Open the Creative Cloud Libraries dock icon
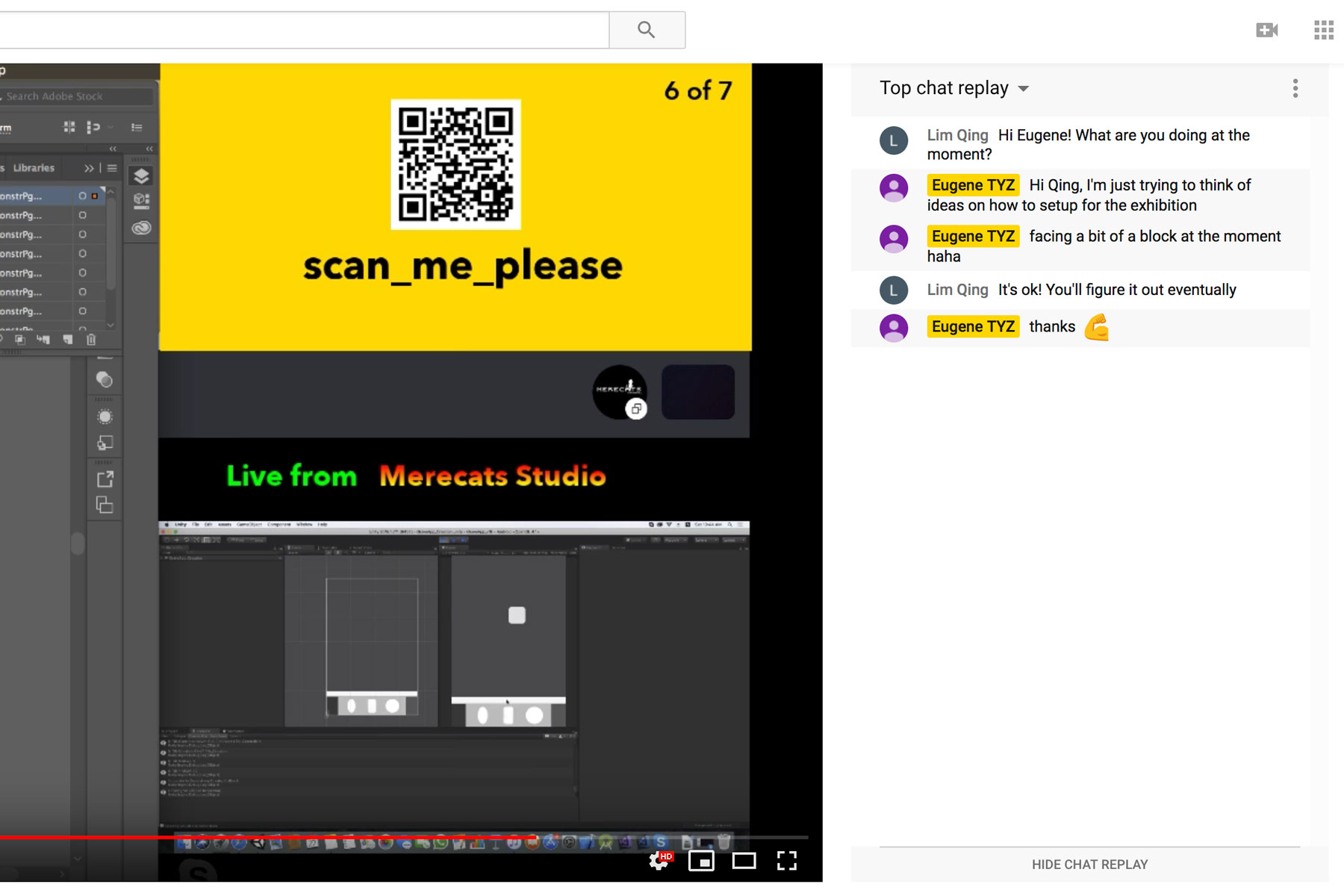The width and height of the screenshot is (1344, 896). pos(141,228)
